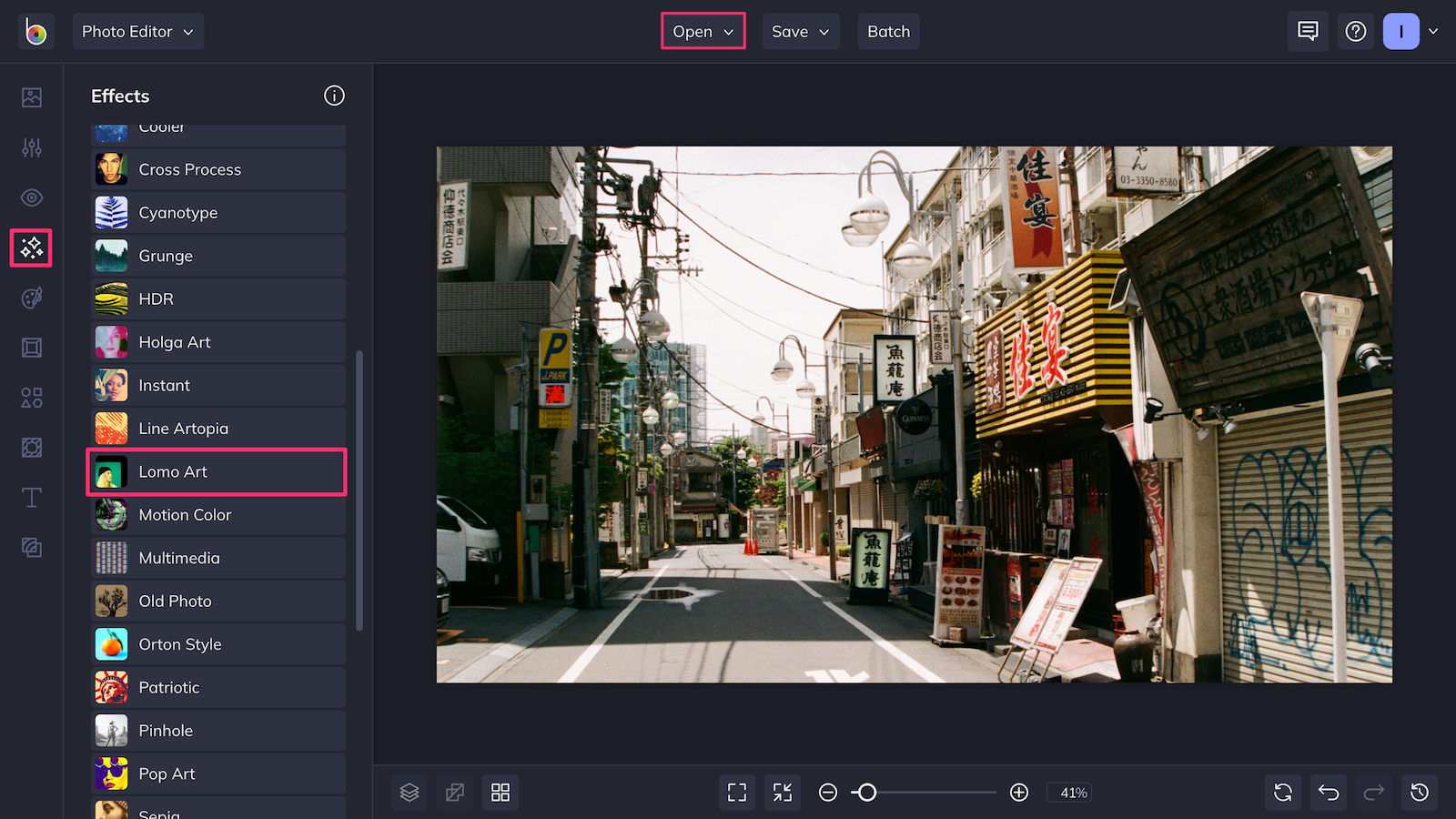Screen dimensions: 1456x819
Task: Select the Graphics shapes icon
Action: pyautogui.click(x=31, y=398)
